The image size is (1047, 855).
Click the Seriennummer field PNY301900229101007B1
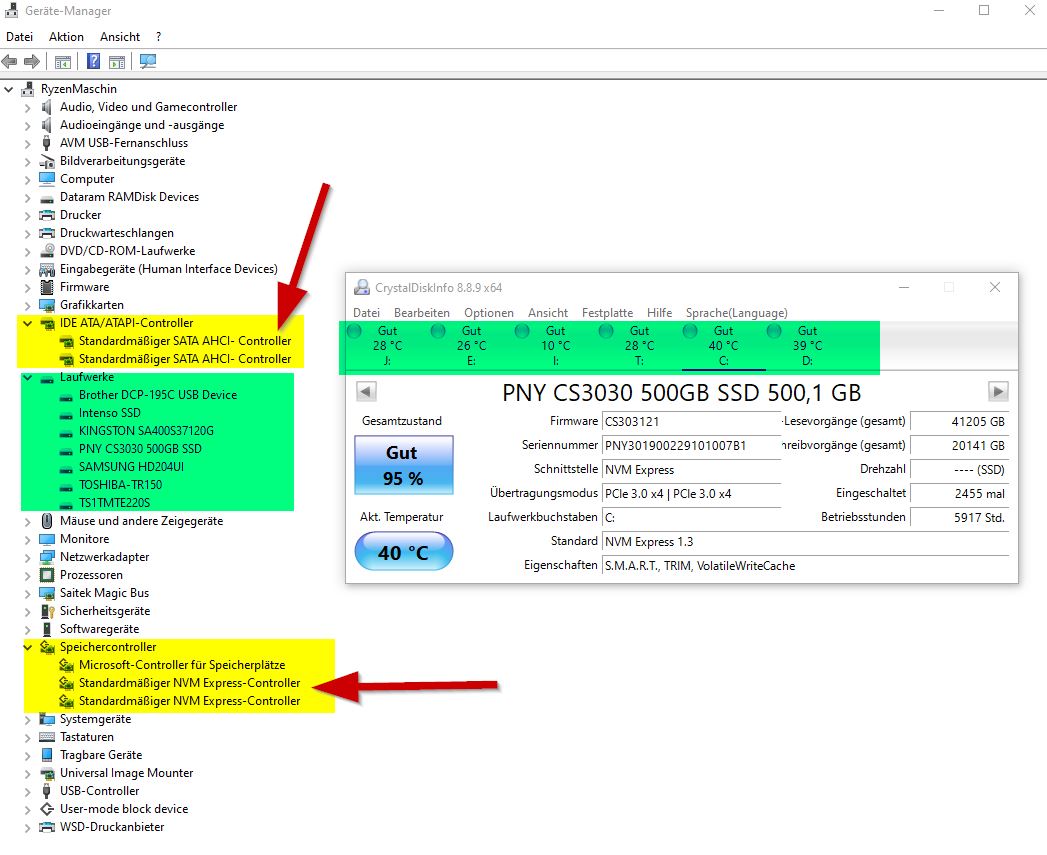(x=691, y=446)
